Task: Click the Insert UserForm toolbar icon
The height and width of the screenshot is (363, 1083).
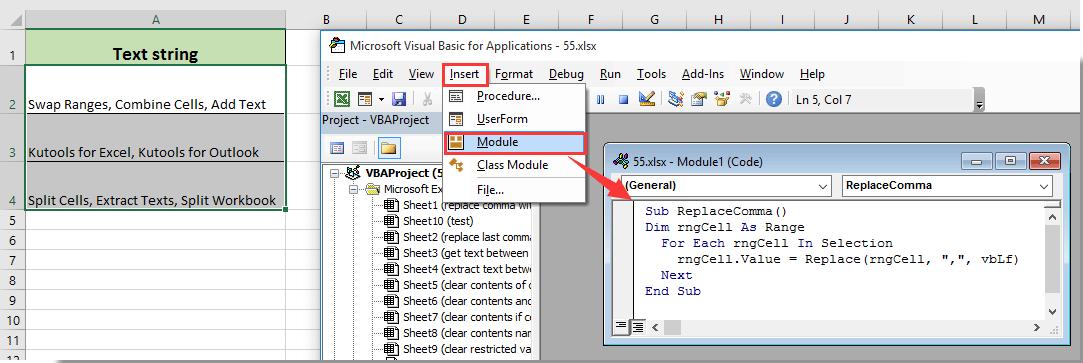Action: pyautogui.click(x=364, y=99)
